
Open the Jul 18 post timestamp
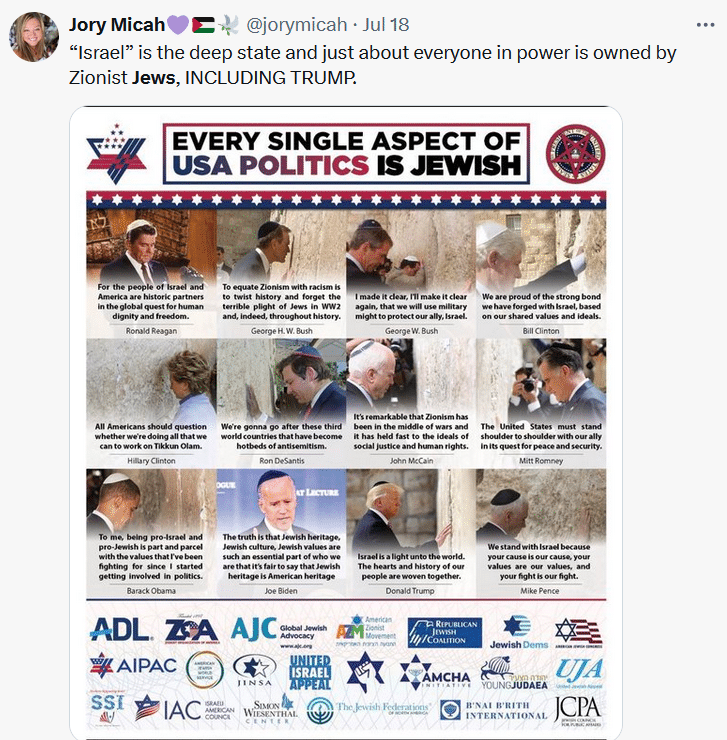tap(386, 25)
